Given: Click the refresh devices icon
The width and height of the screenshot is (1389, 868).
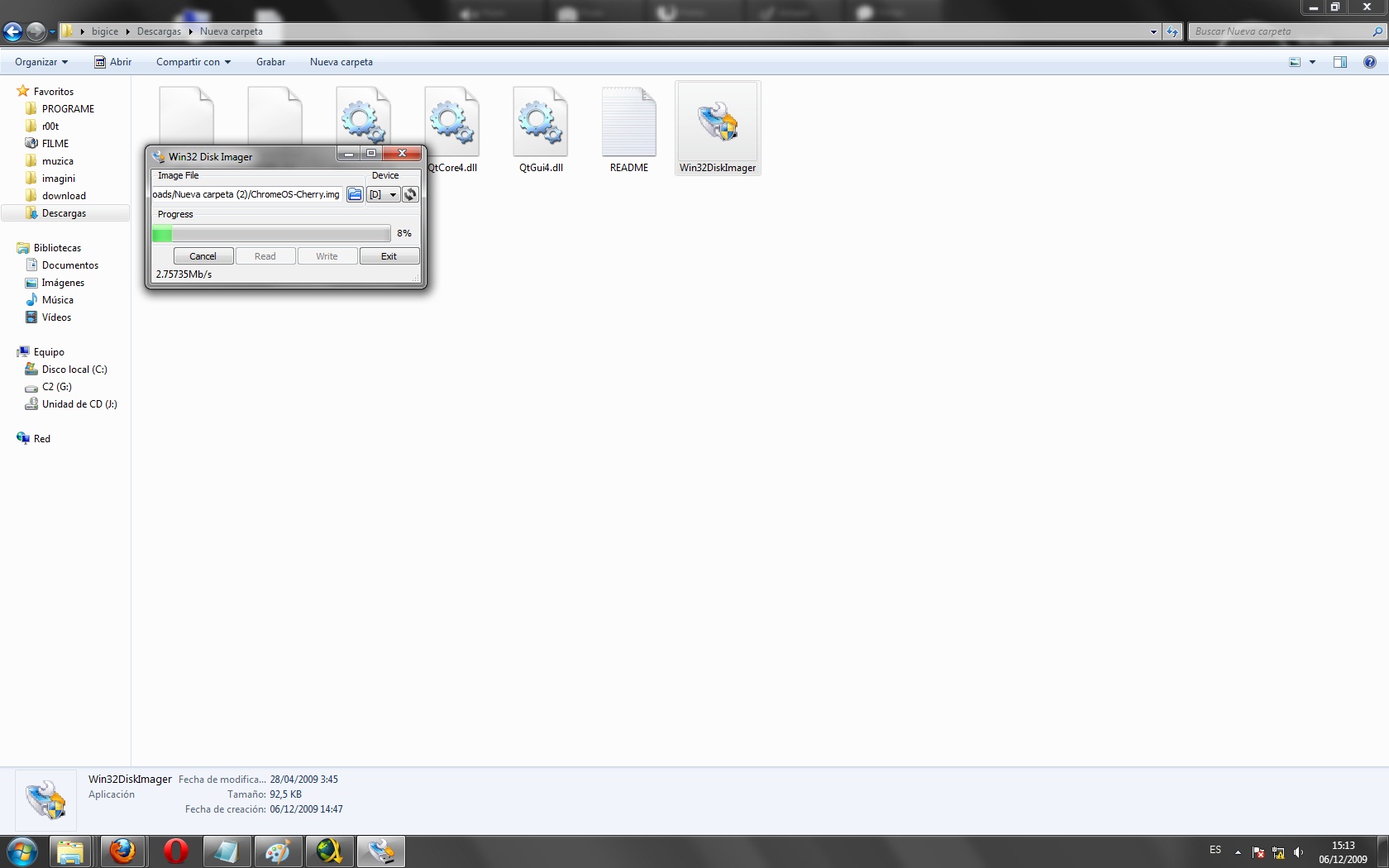Looking at the screenshot, I should tap(410, 194).
